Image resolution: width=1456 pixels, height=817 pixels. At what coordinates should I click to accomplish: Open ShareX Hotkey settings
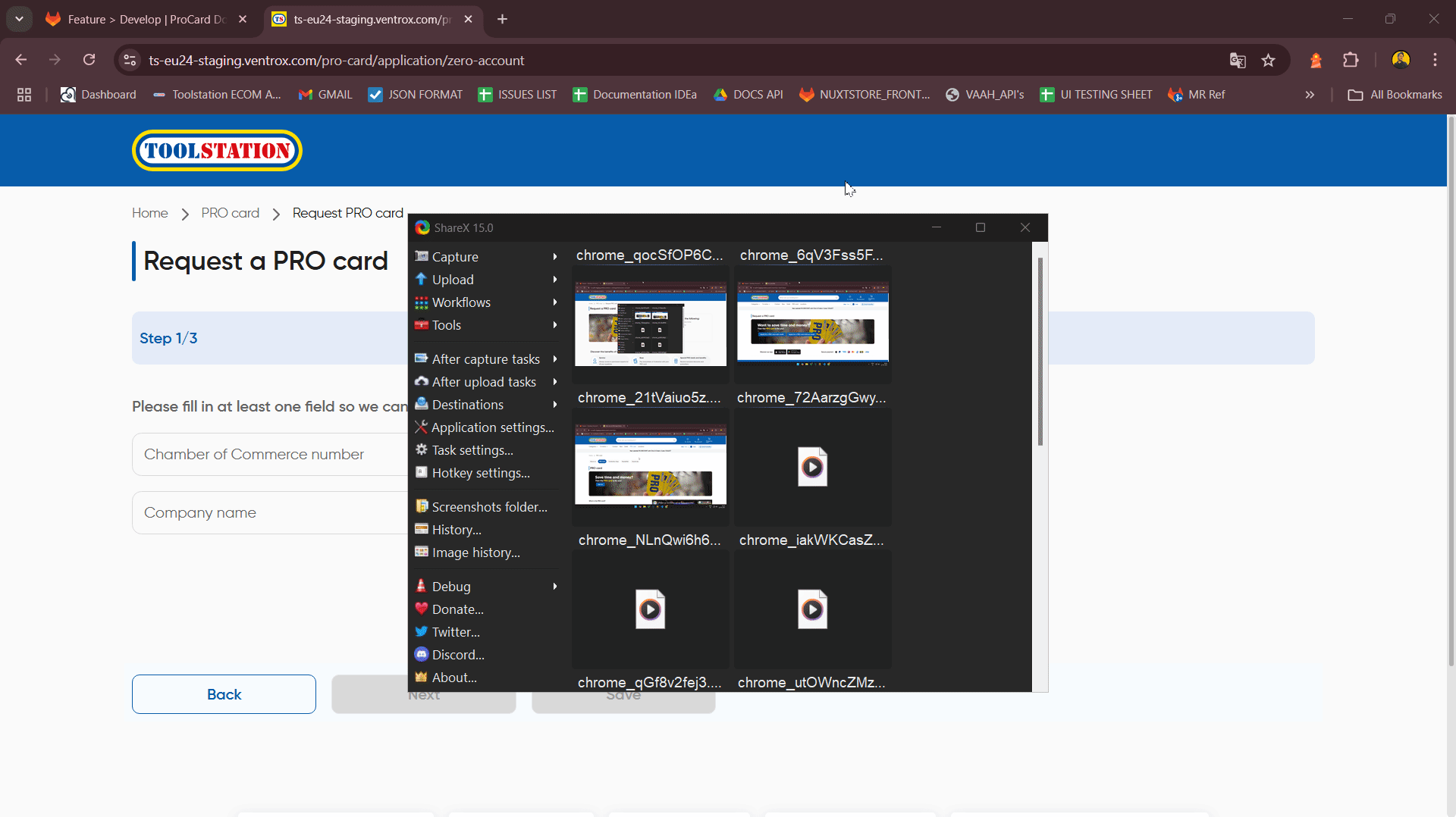pos(480,472)
